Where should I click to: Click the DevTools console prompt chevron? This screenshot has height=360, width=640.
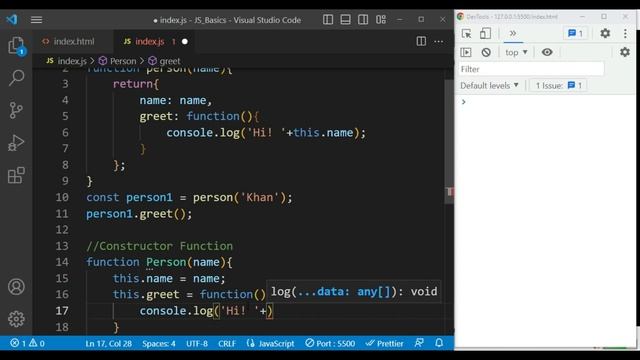tap(464, 102)
